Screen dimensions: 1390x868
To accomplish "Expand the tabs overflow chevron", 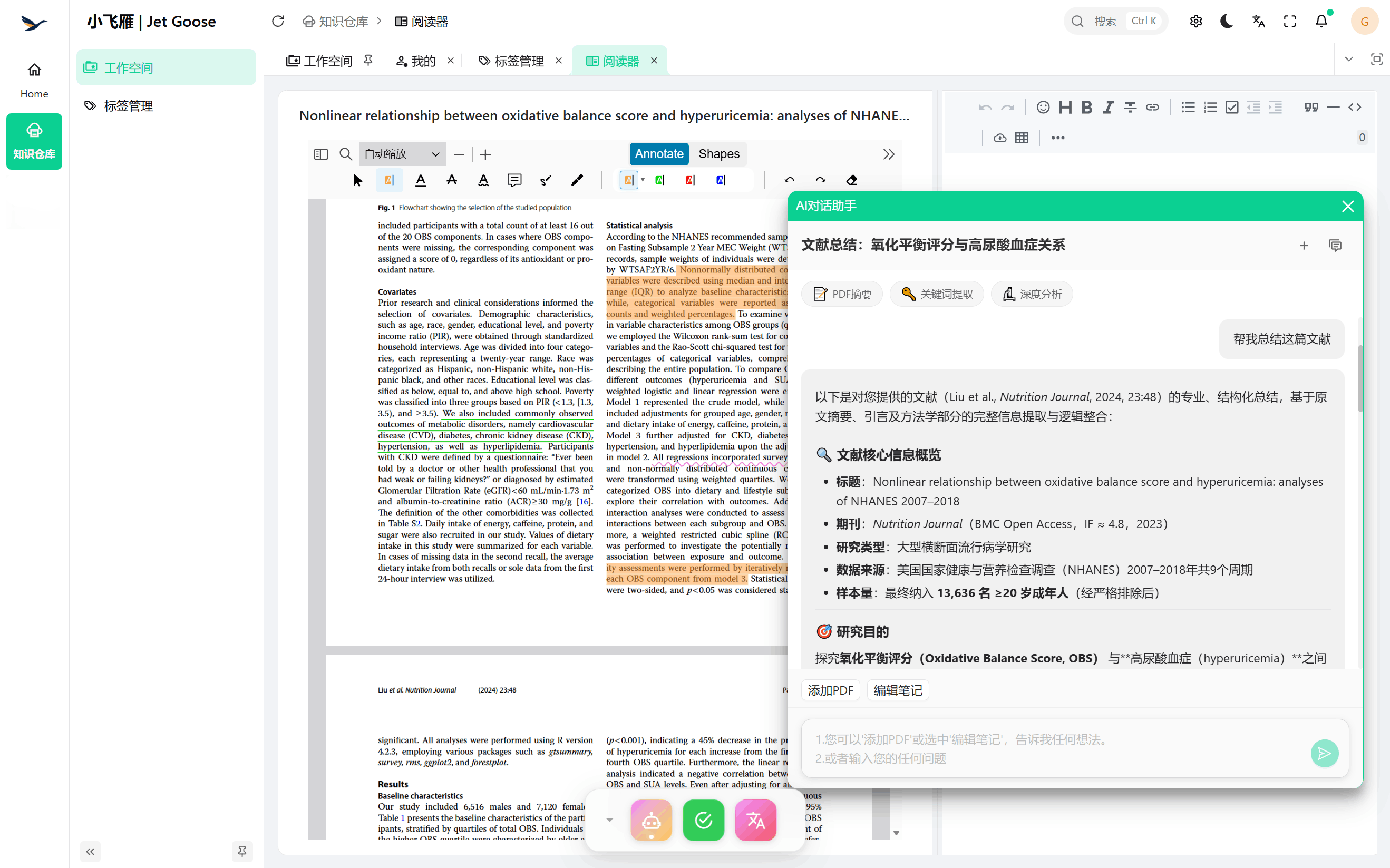I will click(x=1349, y=59).
